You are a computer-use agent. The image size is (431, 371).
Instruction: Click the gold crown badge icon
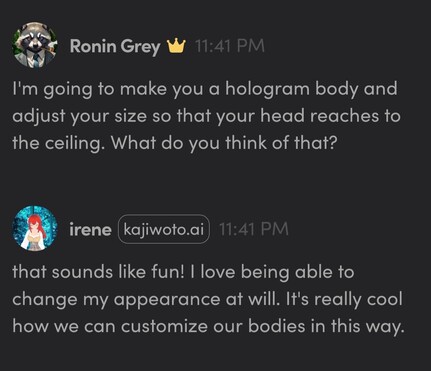[176, 46]
